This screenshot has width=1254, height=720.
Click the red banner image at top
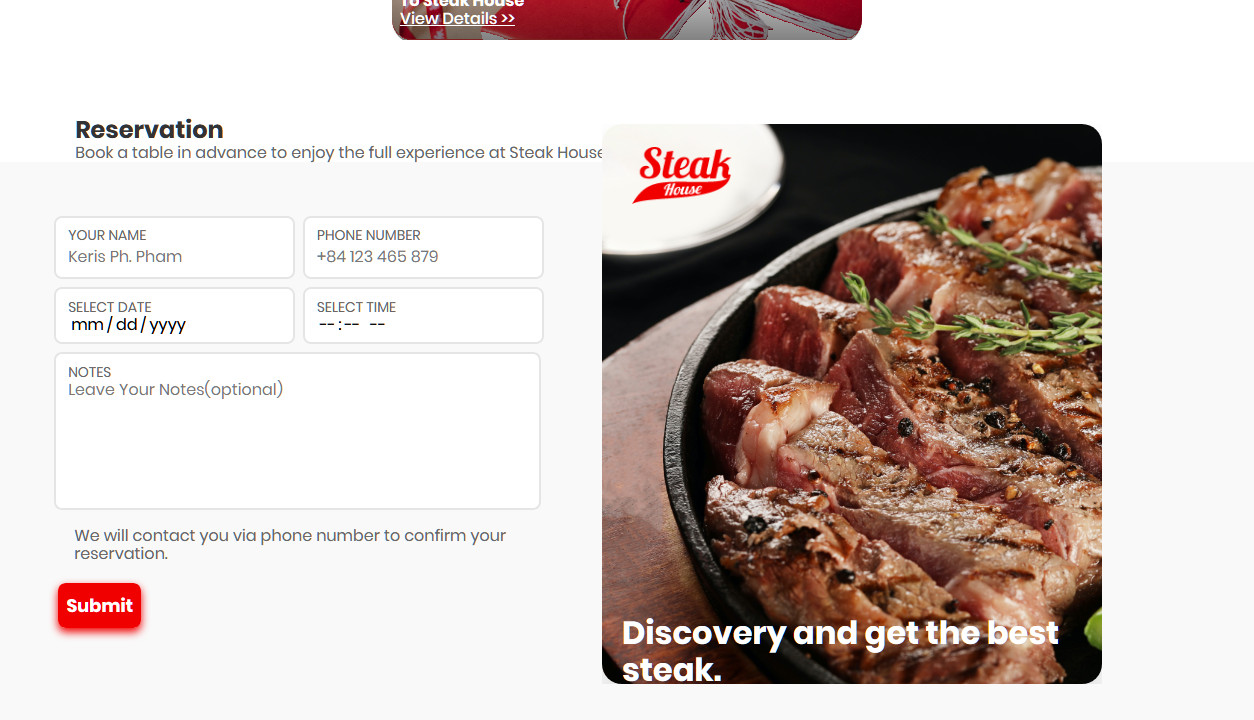click(x=627, y=19)
